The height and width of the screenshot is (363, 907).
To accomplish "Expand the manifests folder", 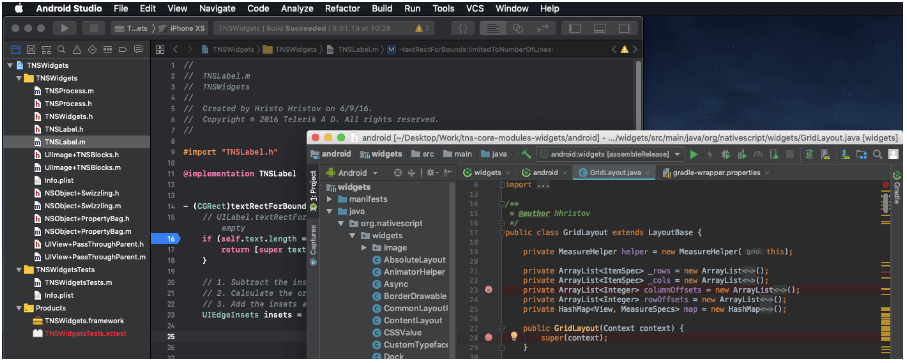I will point(330,199).
